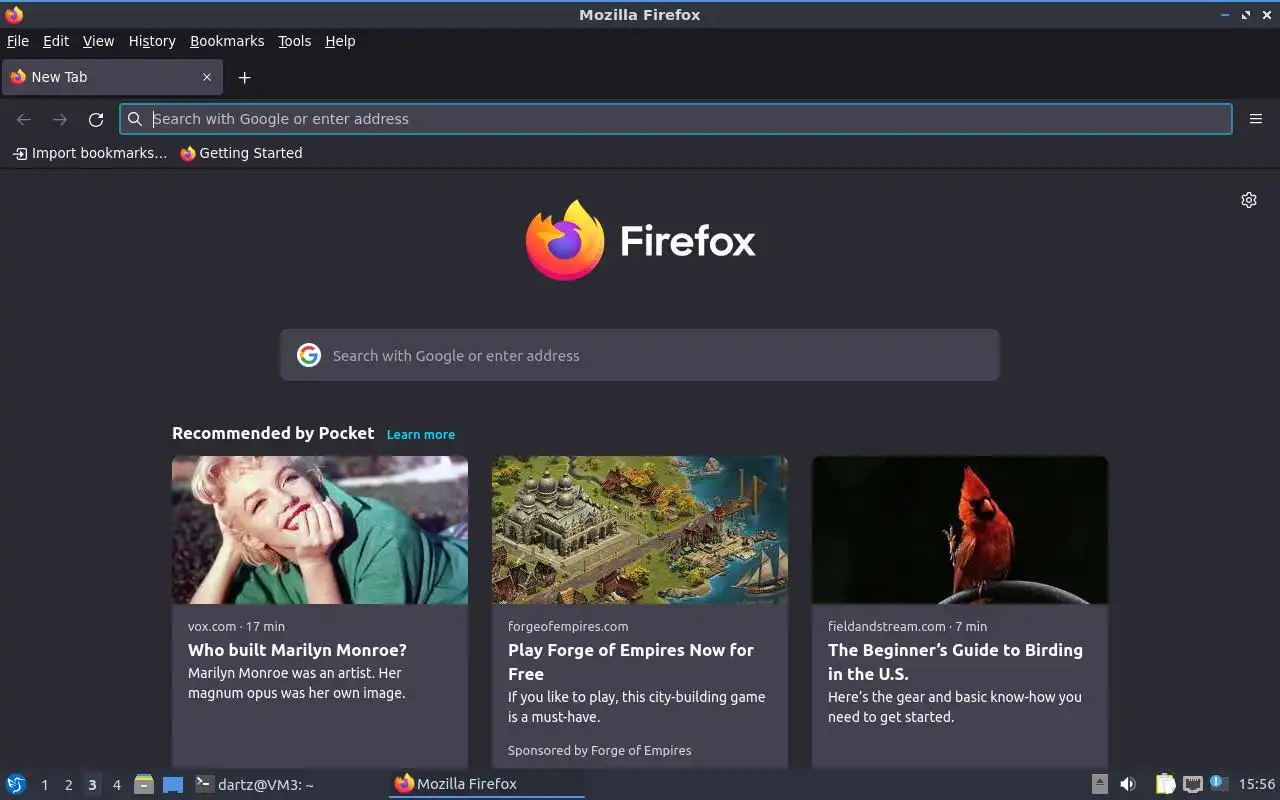Reload the current page

pyautogui.click(x=96, y=119)
